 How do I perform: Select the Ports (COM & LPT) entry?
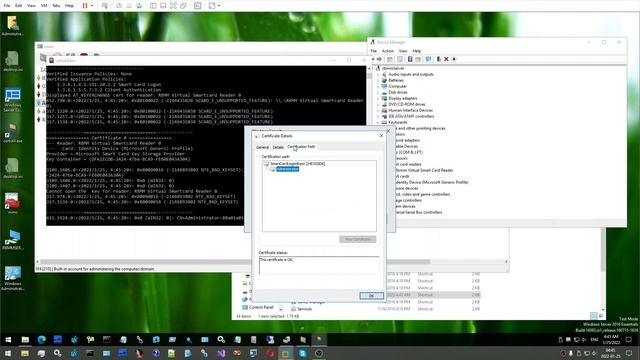click(409, 152)
